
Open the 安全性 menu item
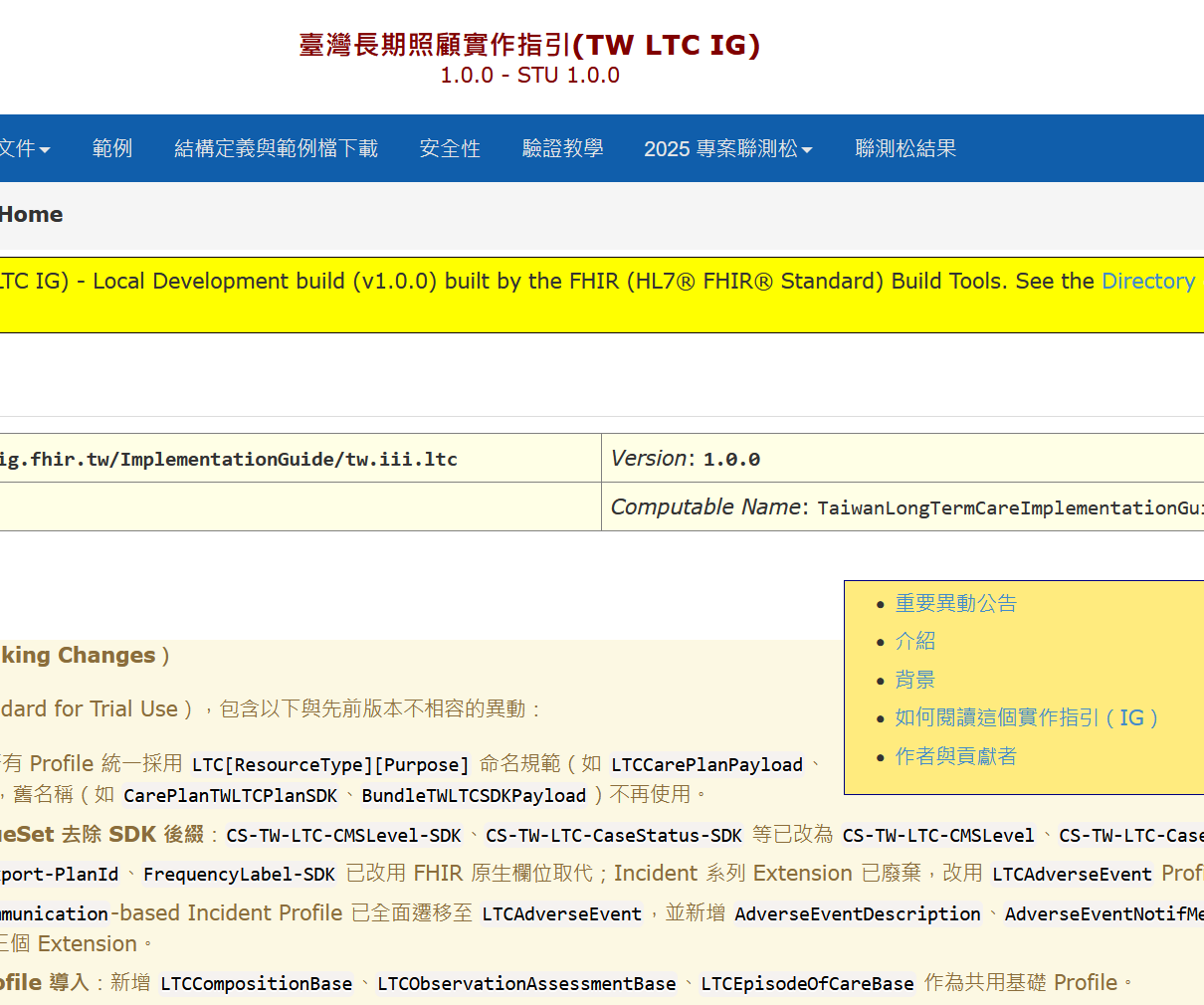450,149
